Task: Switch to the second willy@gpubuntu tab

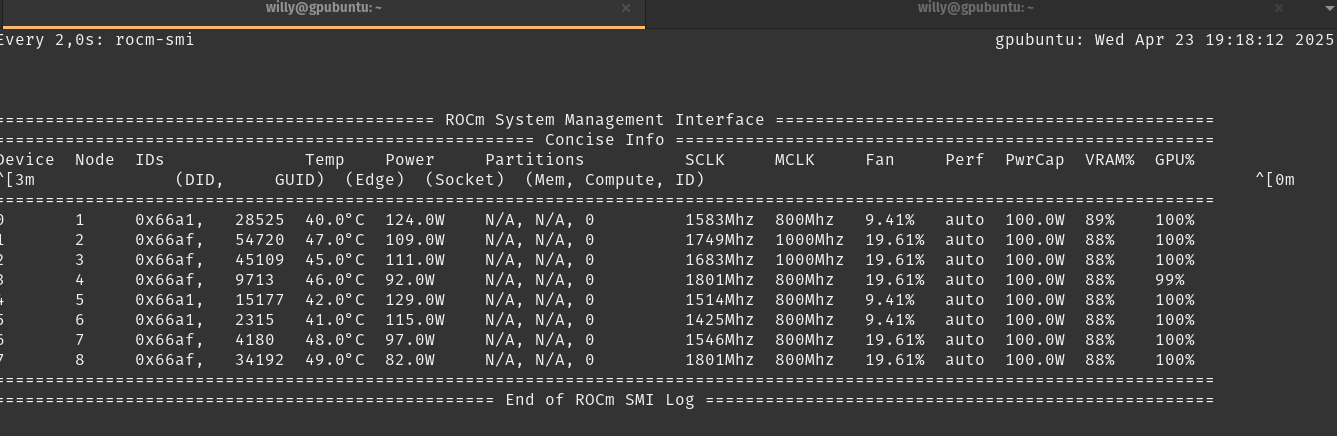Action: click(975, 8)
